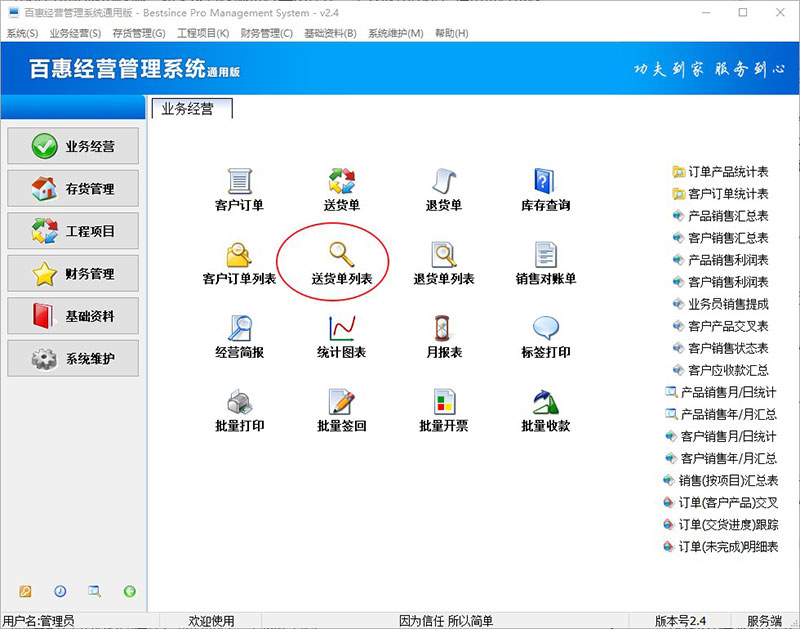Click the 欢迎使用 status bar text
Screen dimensions: 800x629
pos(211,621)
